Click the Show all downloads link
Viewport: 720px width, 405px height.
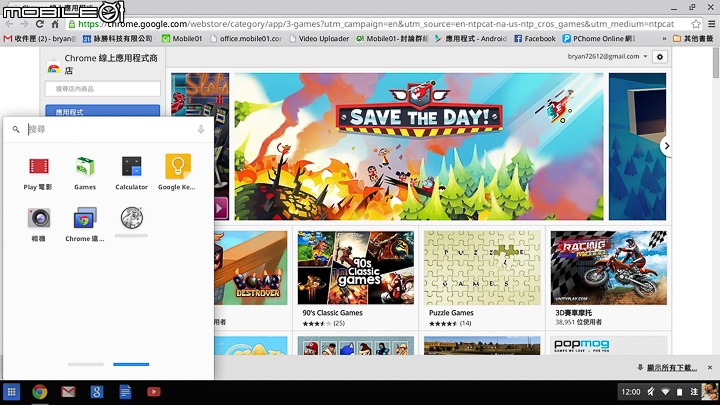(671, 367)
